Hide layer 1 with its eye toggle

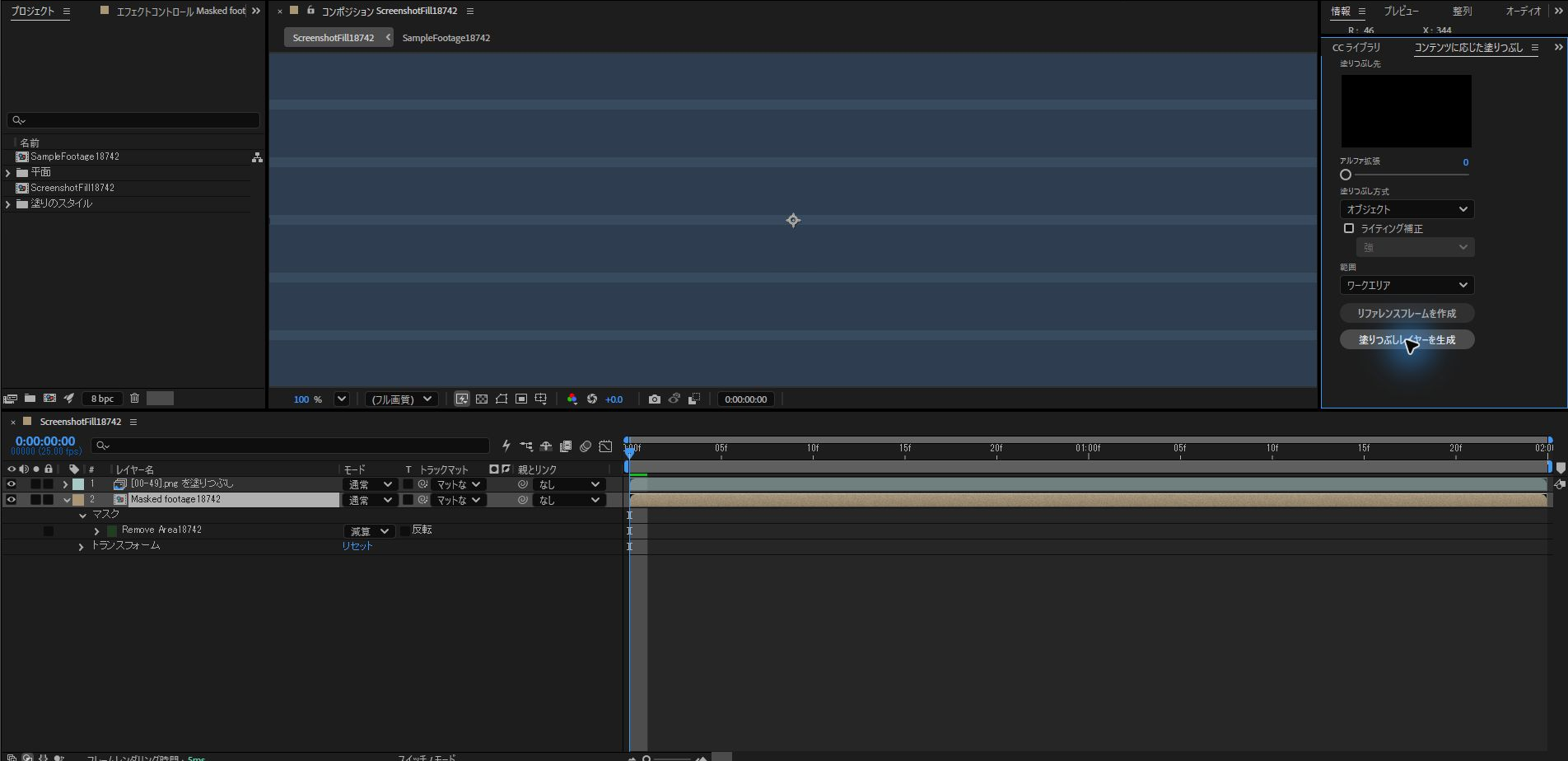point(12,484)
